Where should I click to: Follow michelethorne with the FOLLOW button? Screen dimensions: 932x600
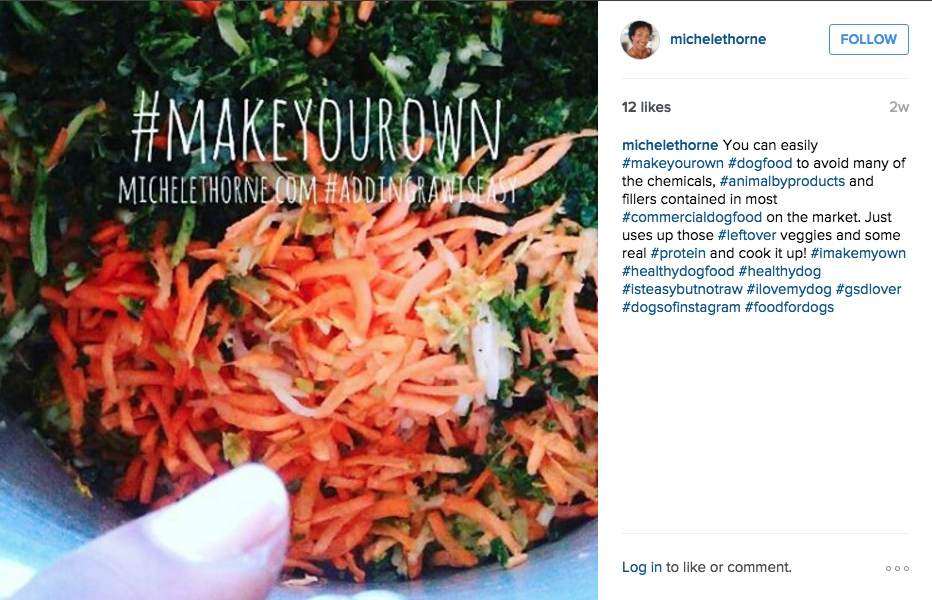(868, 39)
